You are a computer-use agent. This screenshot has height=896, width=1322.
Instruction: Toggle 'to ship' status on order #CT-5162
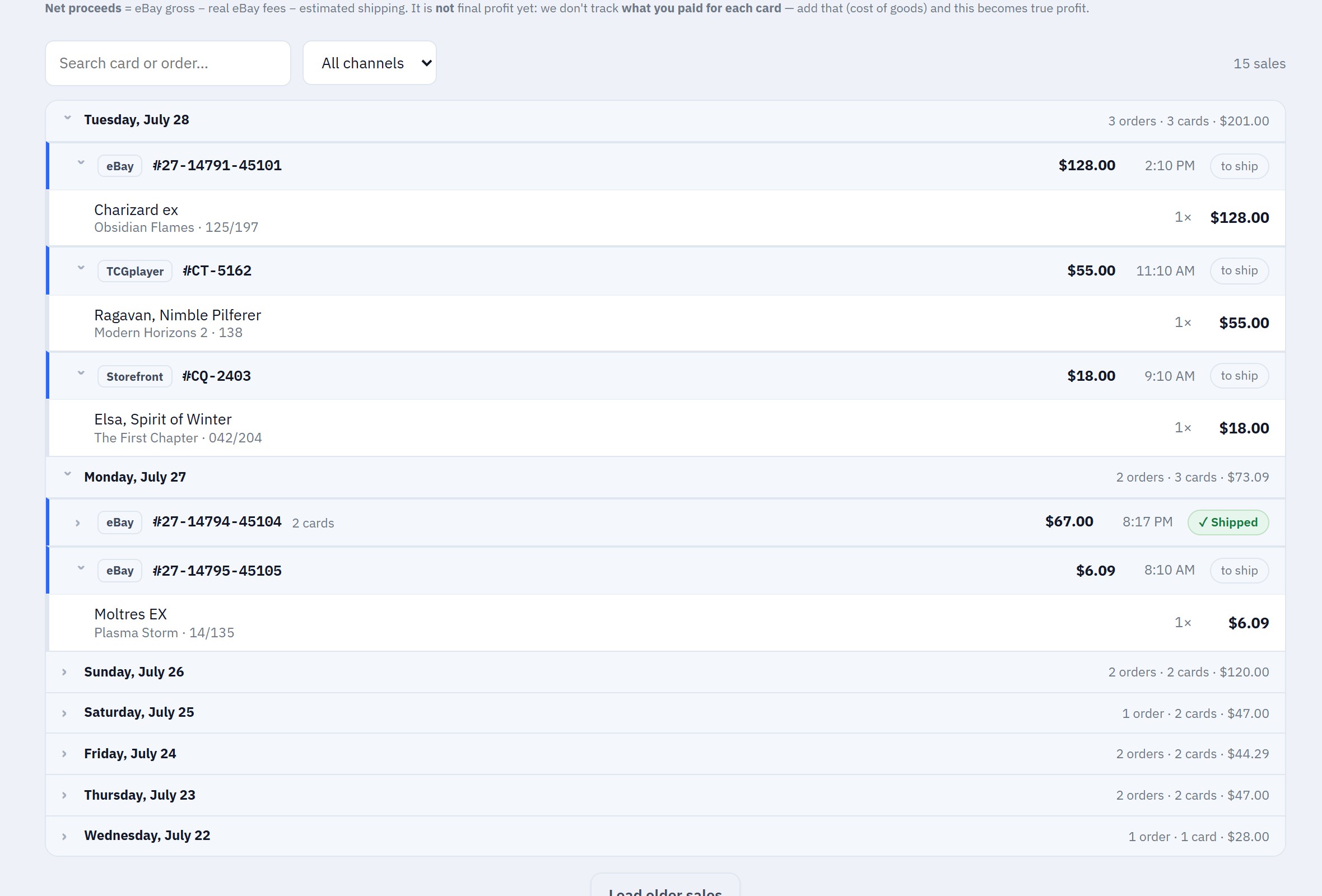pyautogui.click(x=1239, y=270)
